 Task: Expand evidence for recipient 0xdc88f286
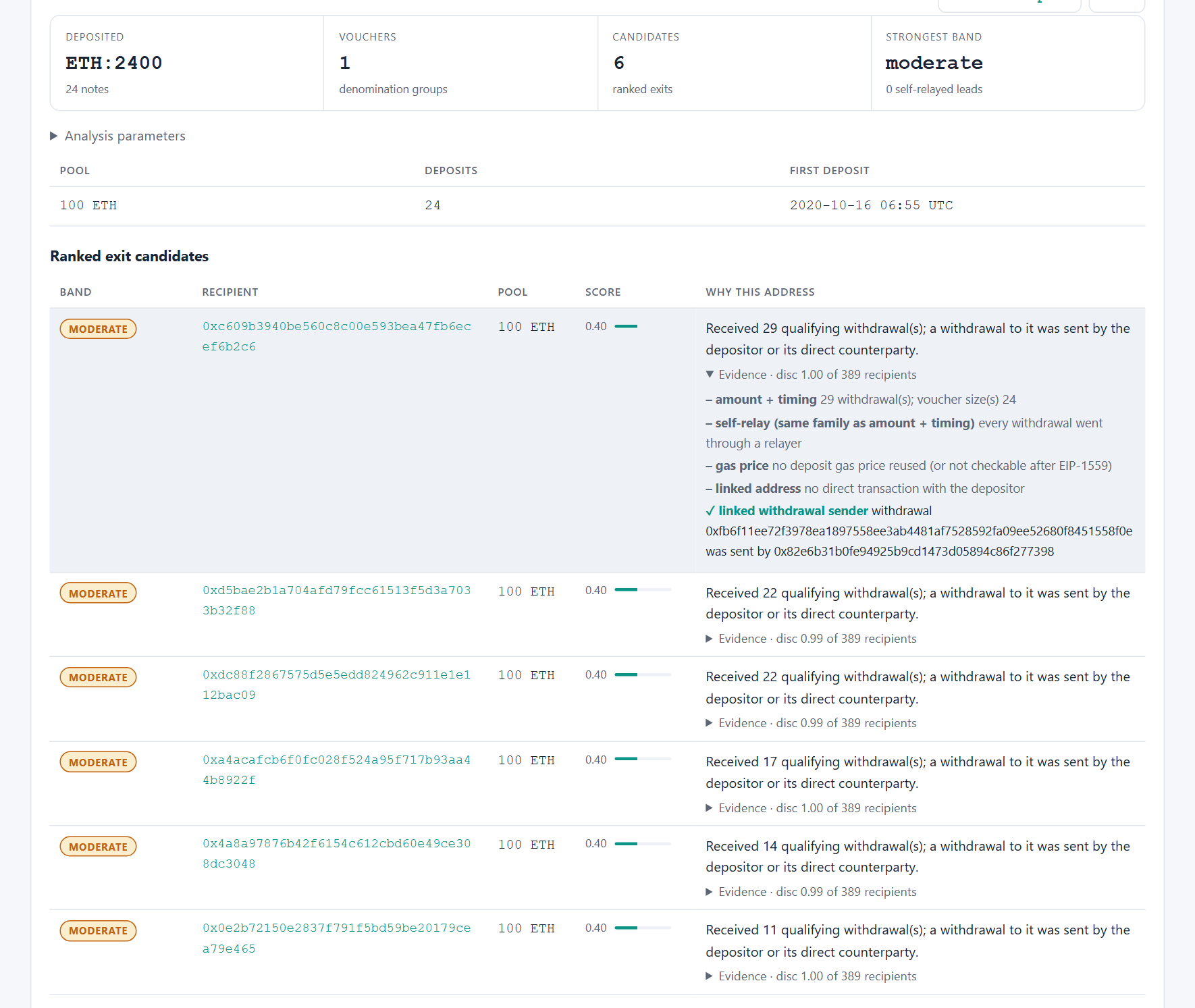pyautogui.click(x=811, y=723)
